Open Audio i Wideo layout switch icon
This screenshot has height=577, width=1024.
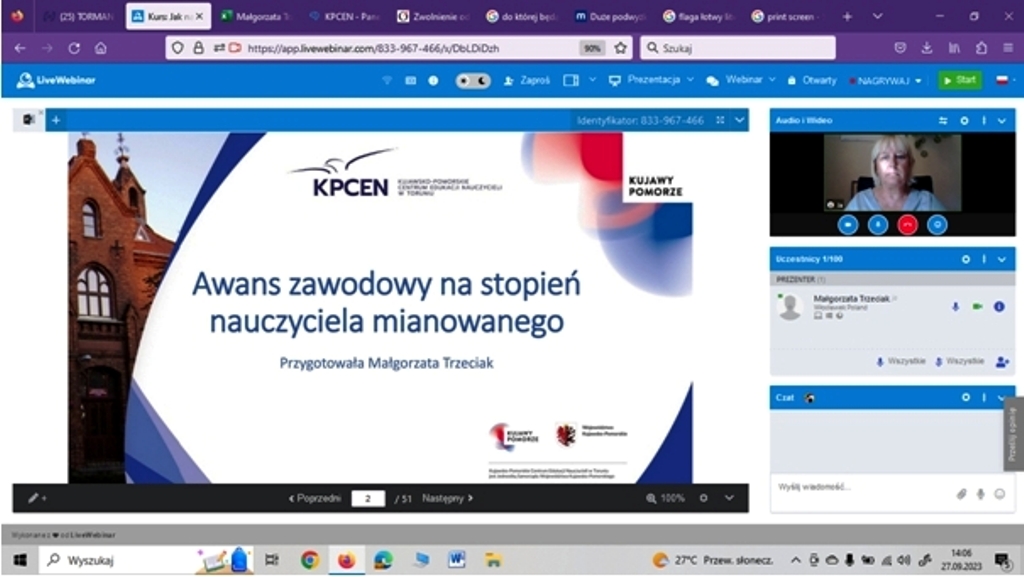[943, 121]
